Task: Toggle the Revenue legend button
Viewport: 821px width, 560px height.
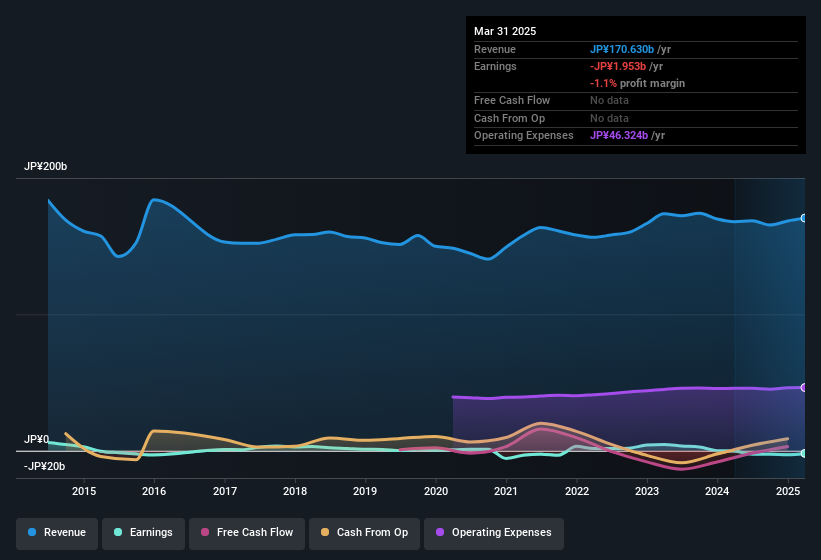Action: [57, 533]
